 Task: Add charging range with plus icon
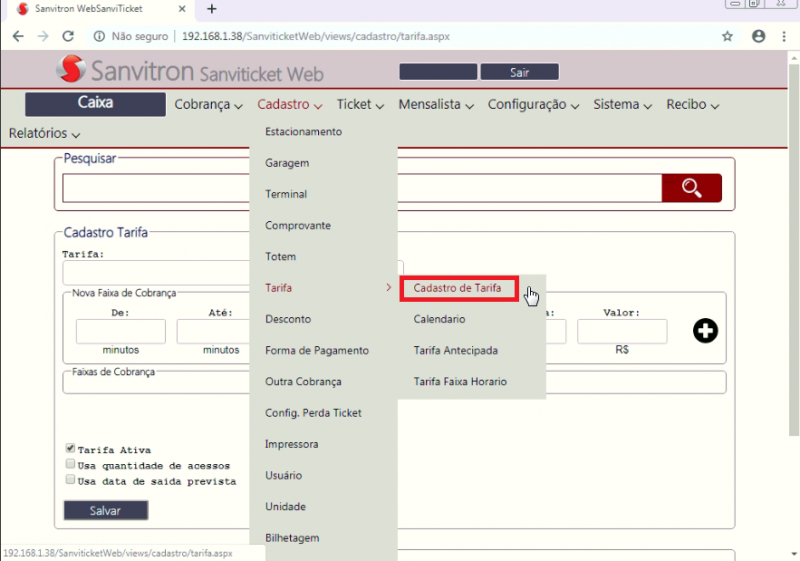pos(705,330)
